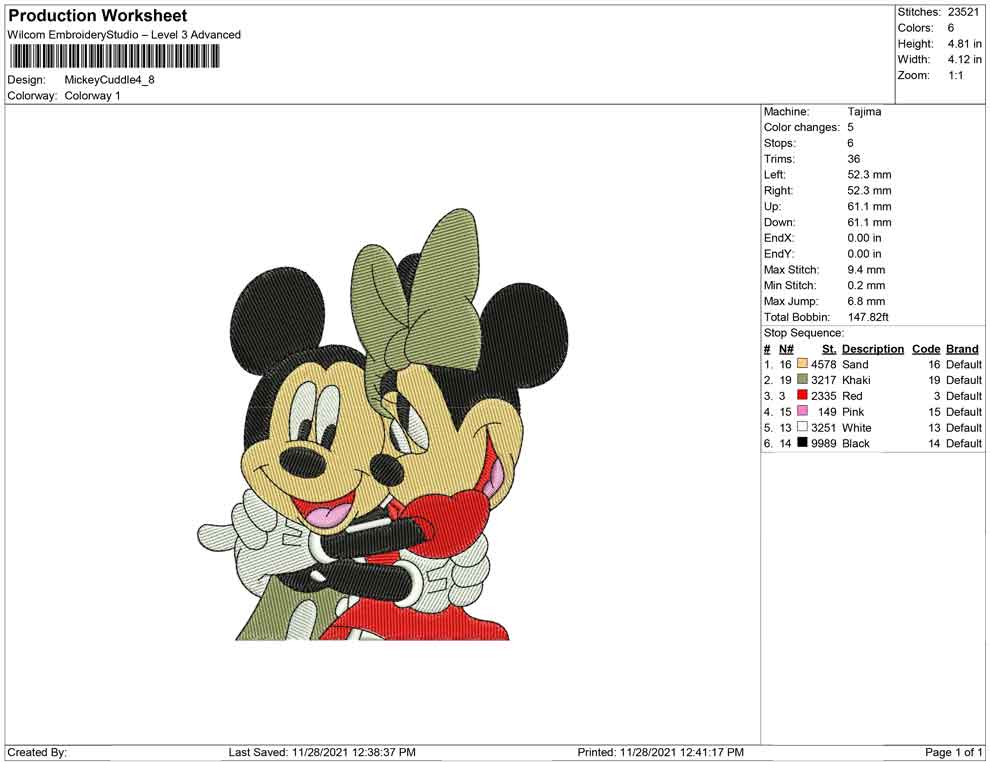Click the Height value '4.81 in'

click(x=964, y=44)
